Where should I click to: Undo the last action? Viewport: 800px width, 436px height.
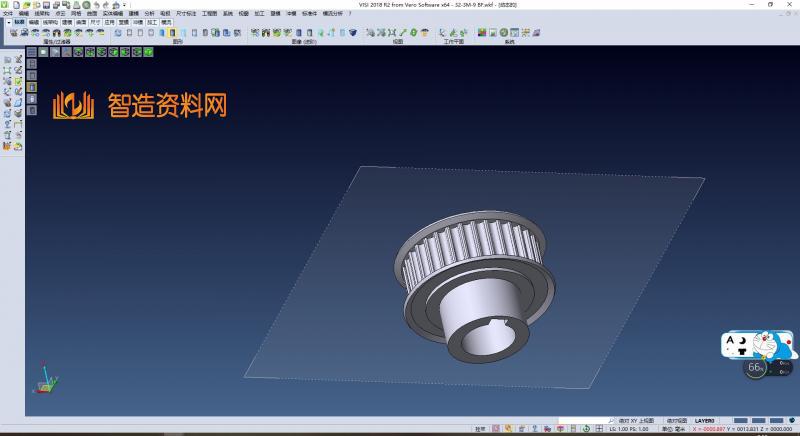point(96,5)
